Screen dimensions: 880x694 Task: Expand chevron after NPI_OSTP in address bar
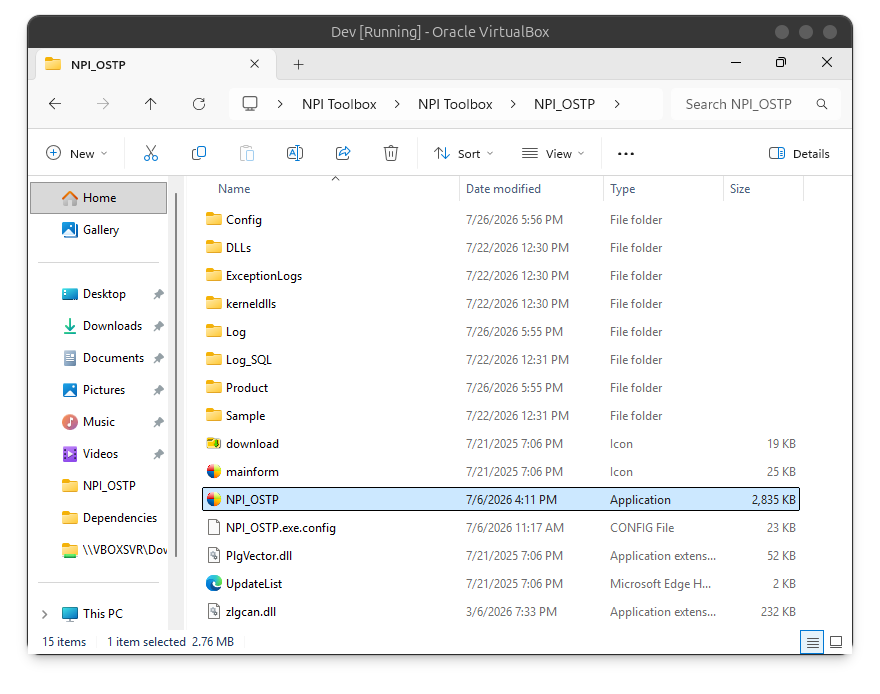617,104
